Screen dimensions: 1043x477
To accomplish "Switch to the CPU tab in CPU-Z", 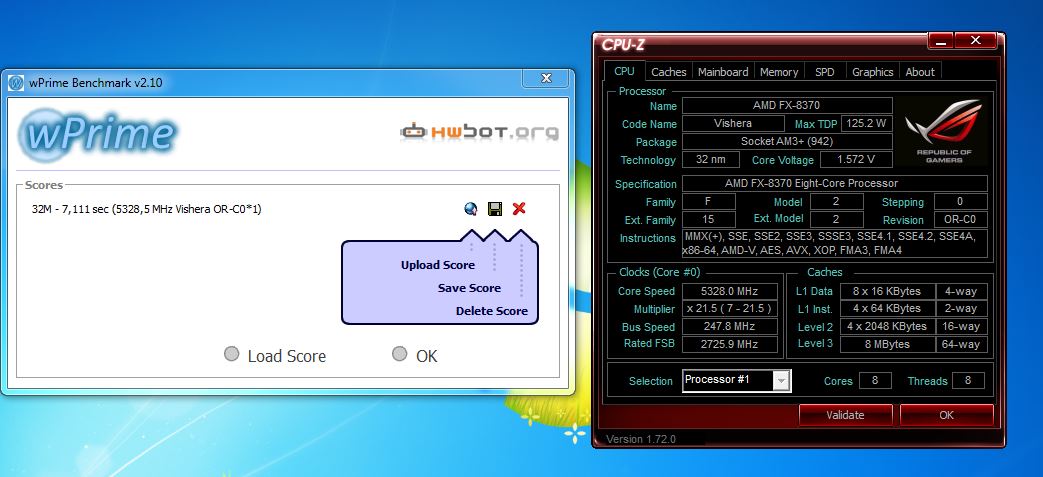I will (624, 71).
